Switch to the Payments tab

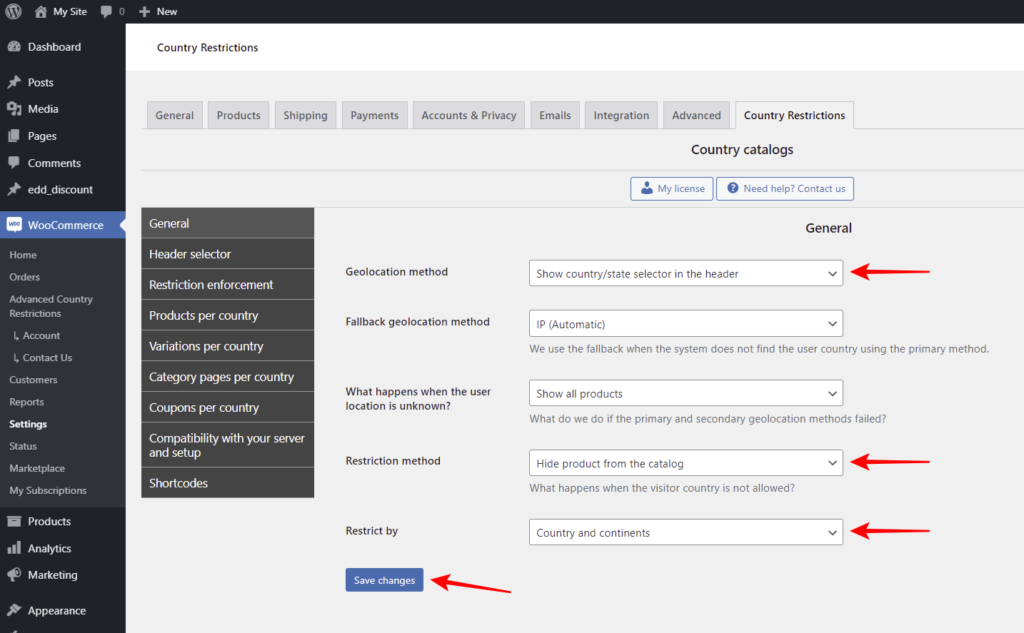(374, 115)
